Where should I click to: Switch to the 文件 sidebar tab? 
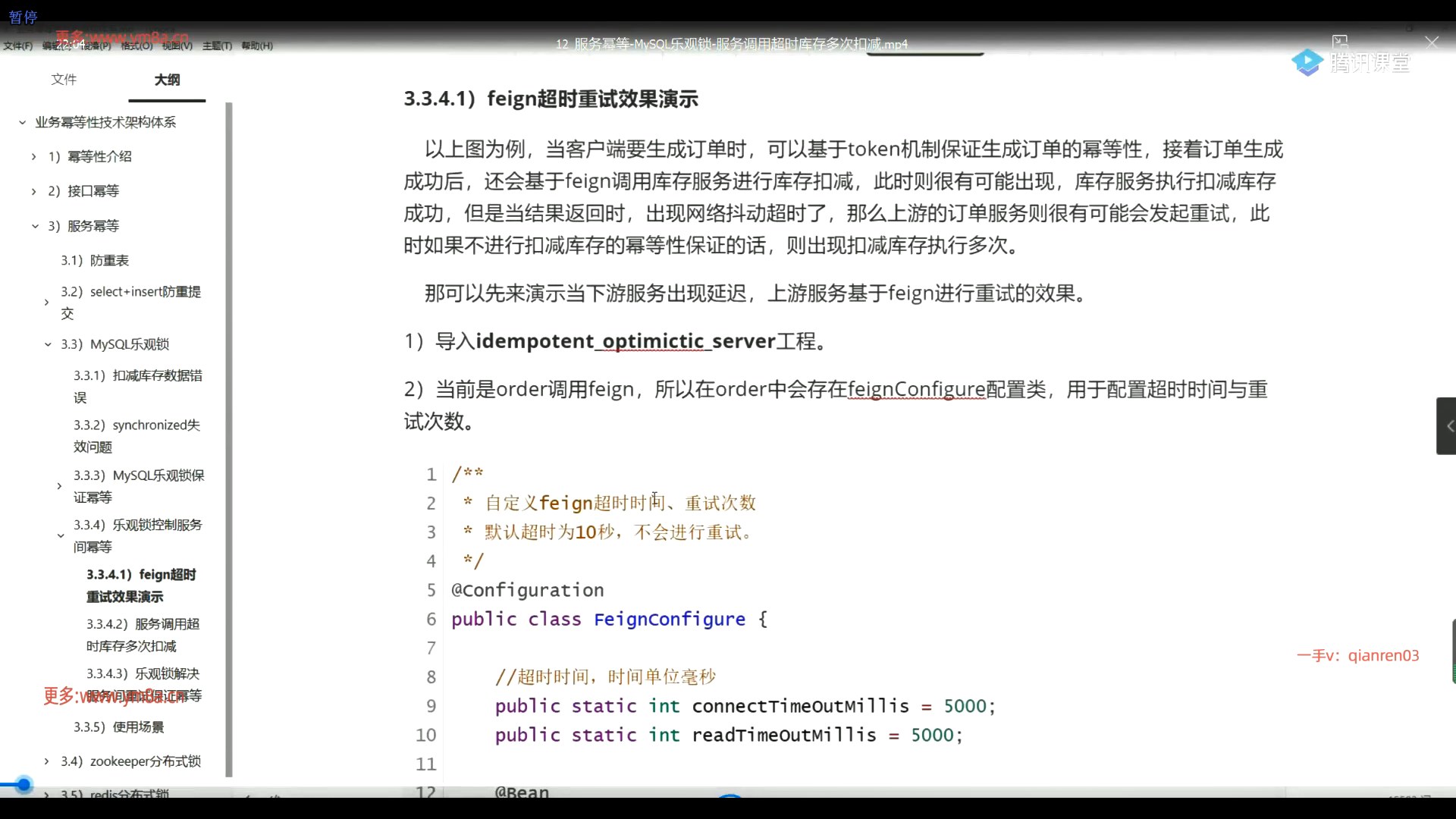64,79
